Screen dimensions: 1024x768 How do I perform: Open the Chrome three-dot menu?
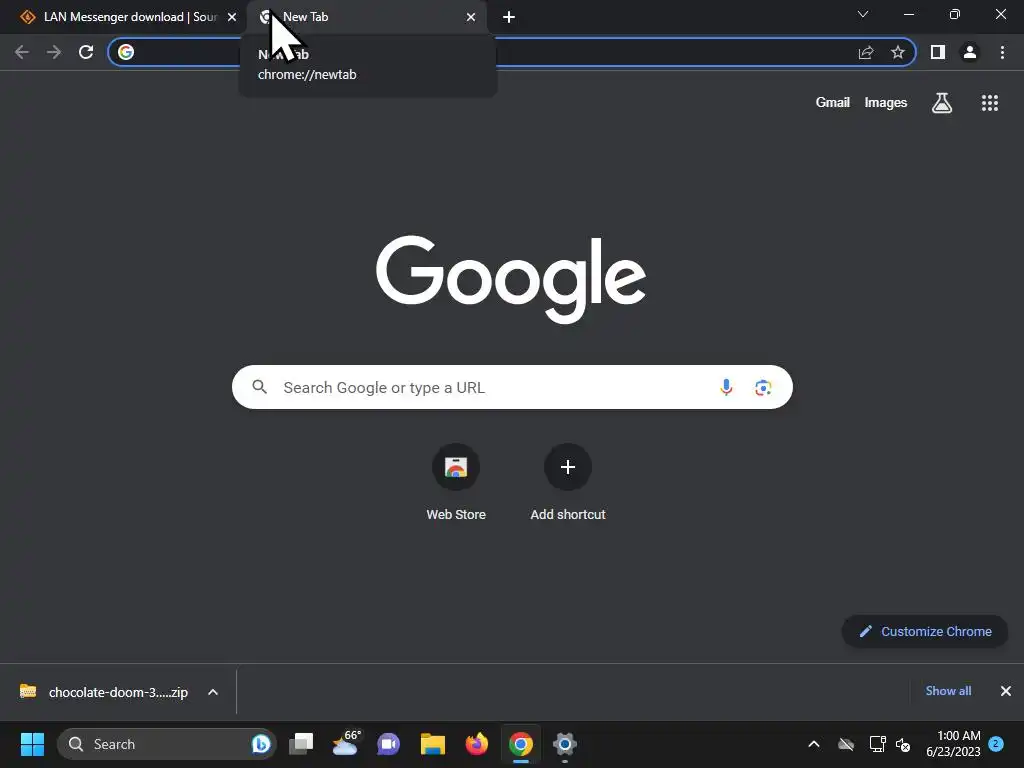(1002, 52)
